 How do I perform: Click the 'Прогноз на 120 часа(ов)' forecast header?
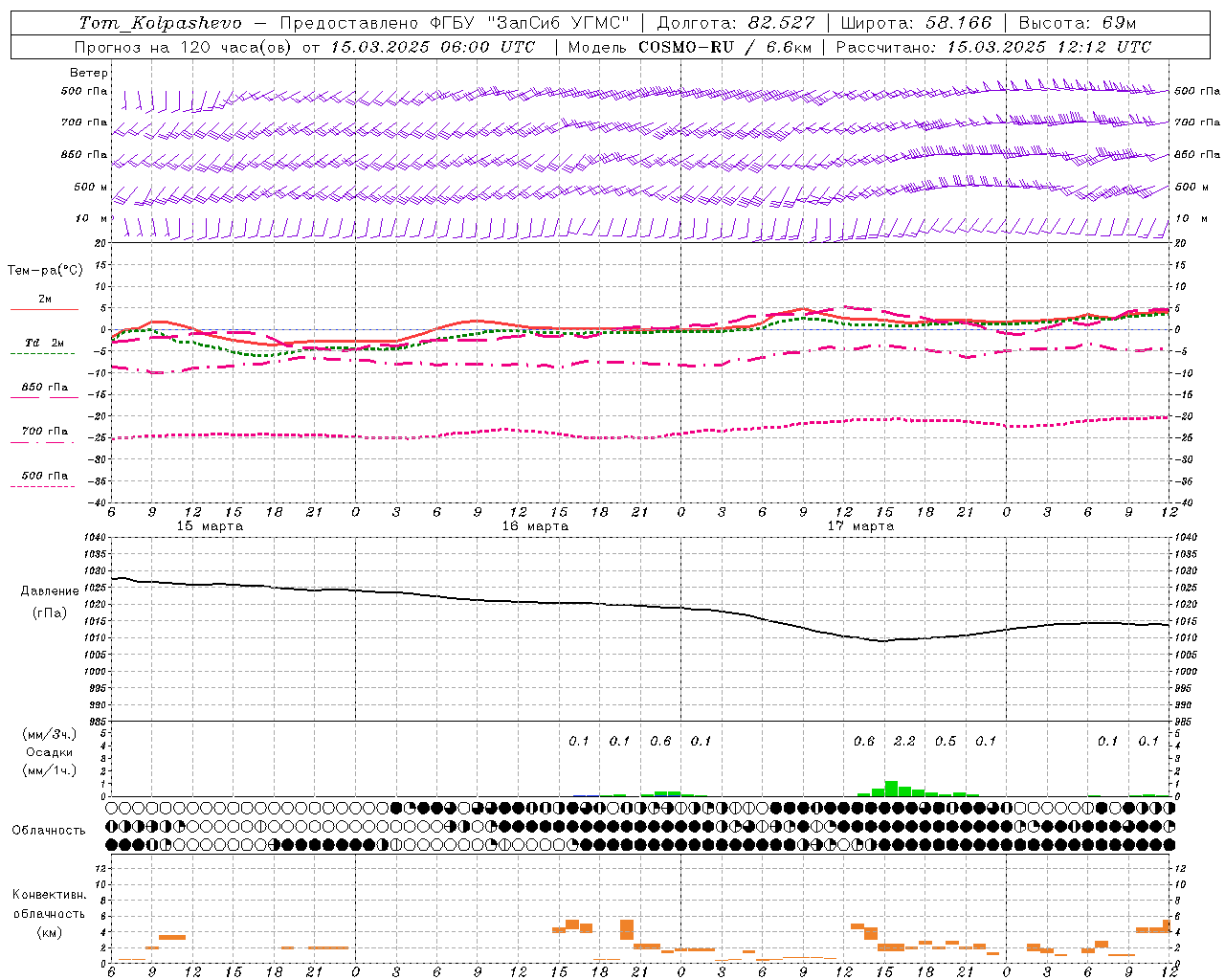(x=183, y=47)
